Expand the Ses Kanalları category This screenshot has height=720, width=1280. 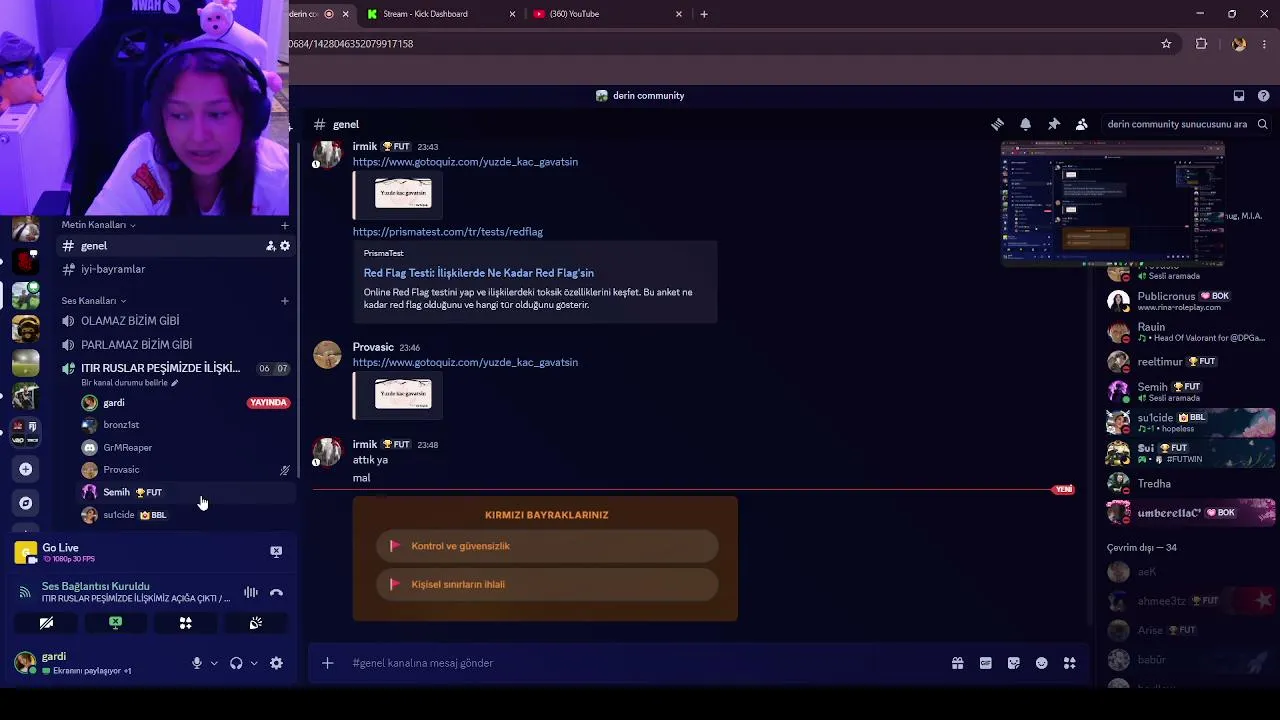(x=94, y=301)
